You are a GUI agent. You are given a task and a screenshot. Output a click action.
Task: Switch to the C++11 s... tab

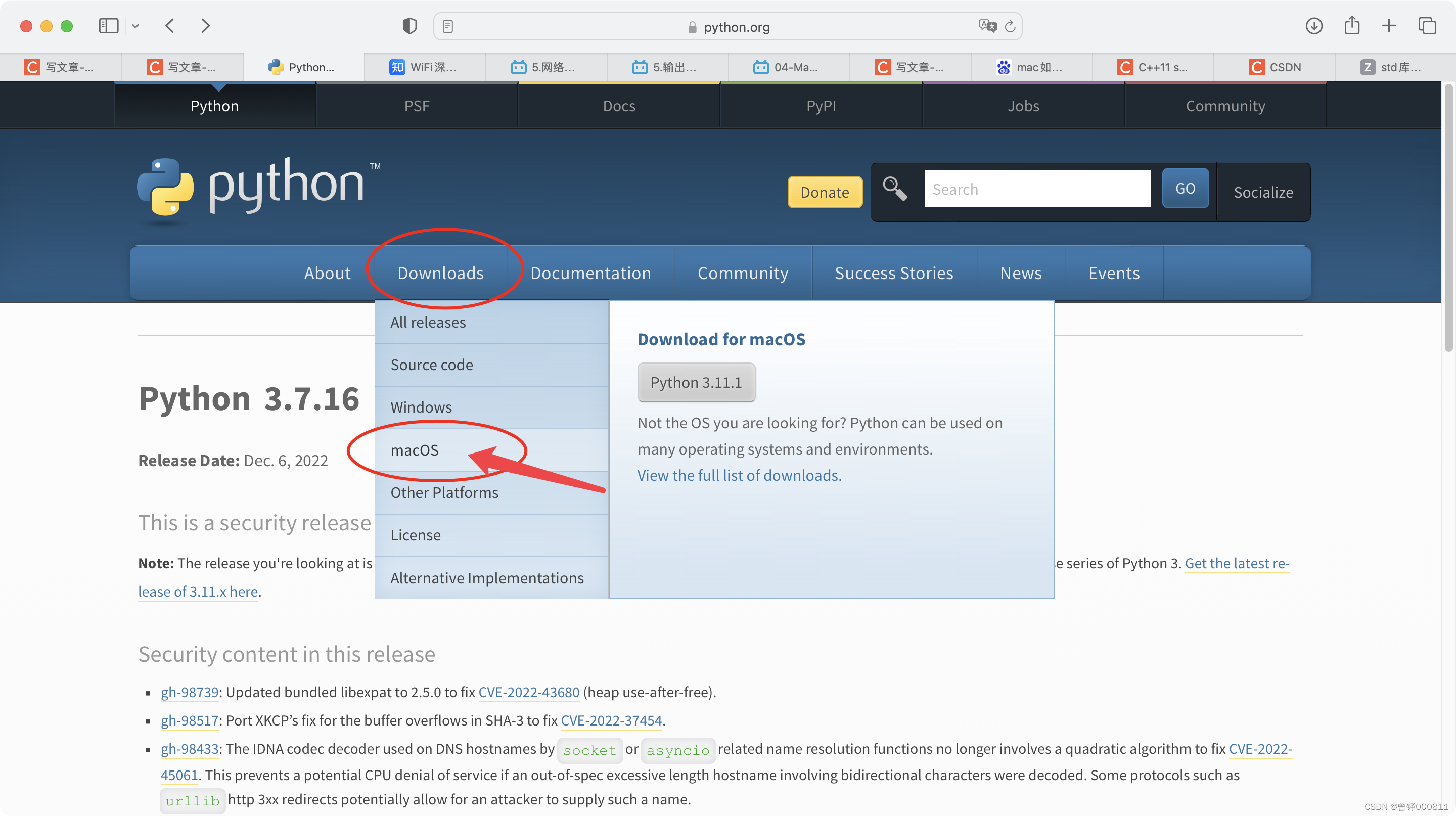[x=1153, y=67]
